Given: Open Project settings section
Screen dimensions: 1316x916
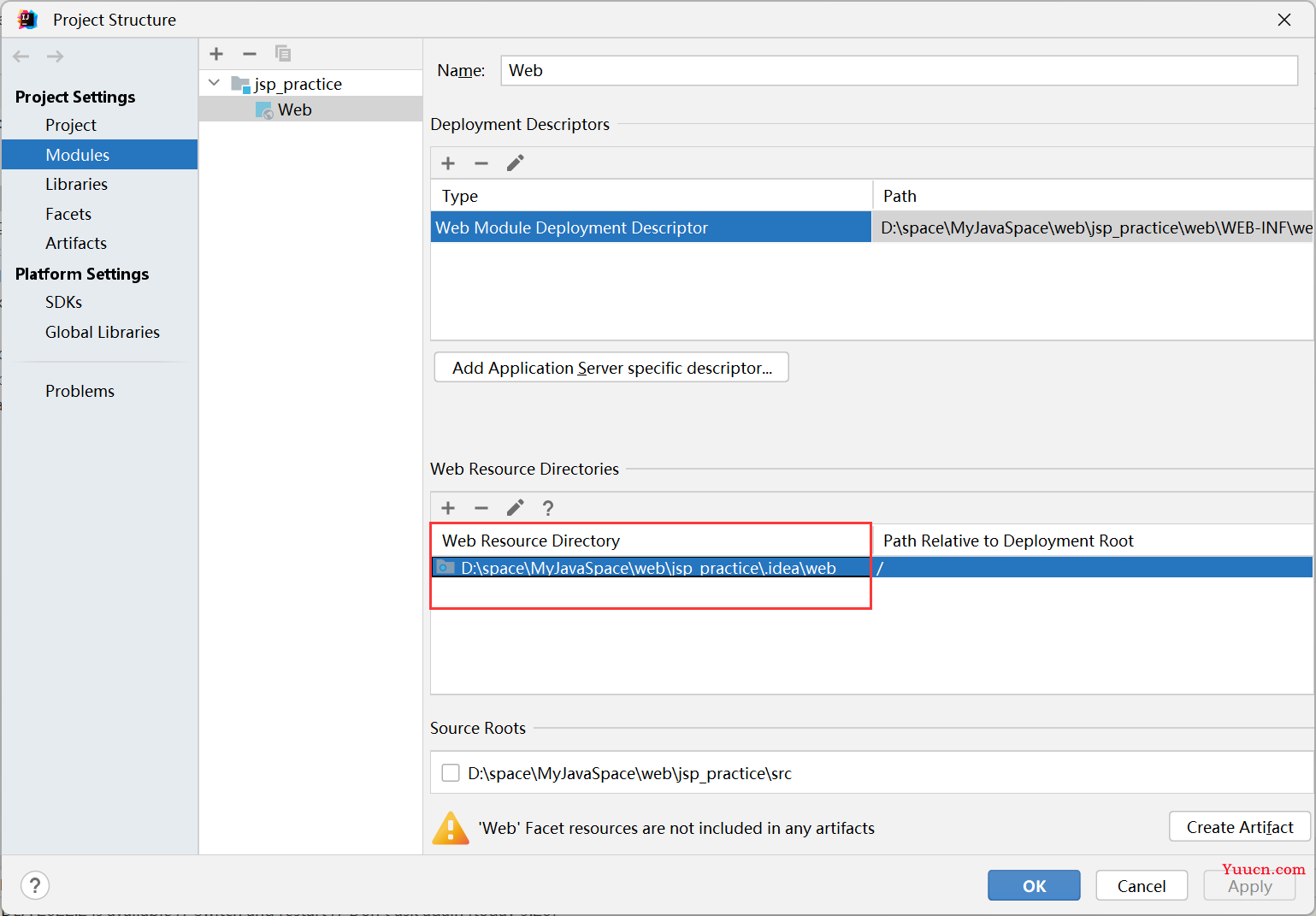Looking at the screenshot, I should [x=71, y=125].
